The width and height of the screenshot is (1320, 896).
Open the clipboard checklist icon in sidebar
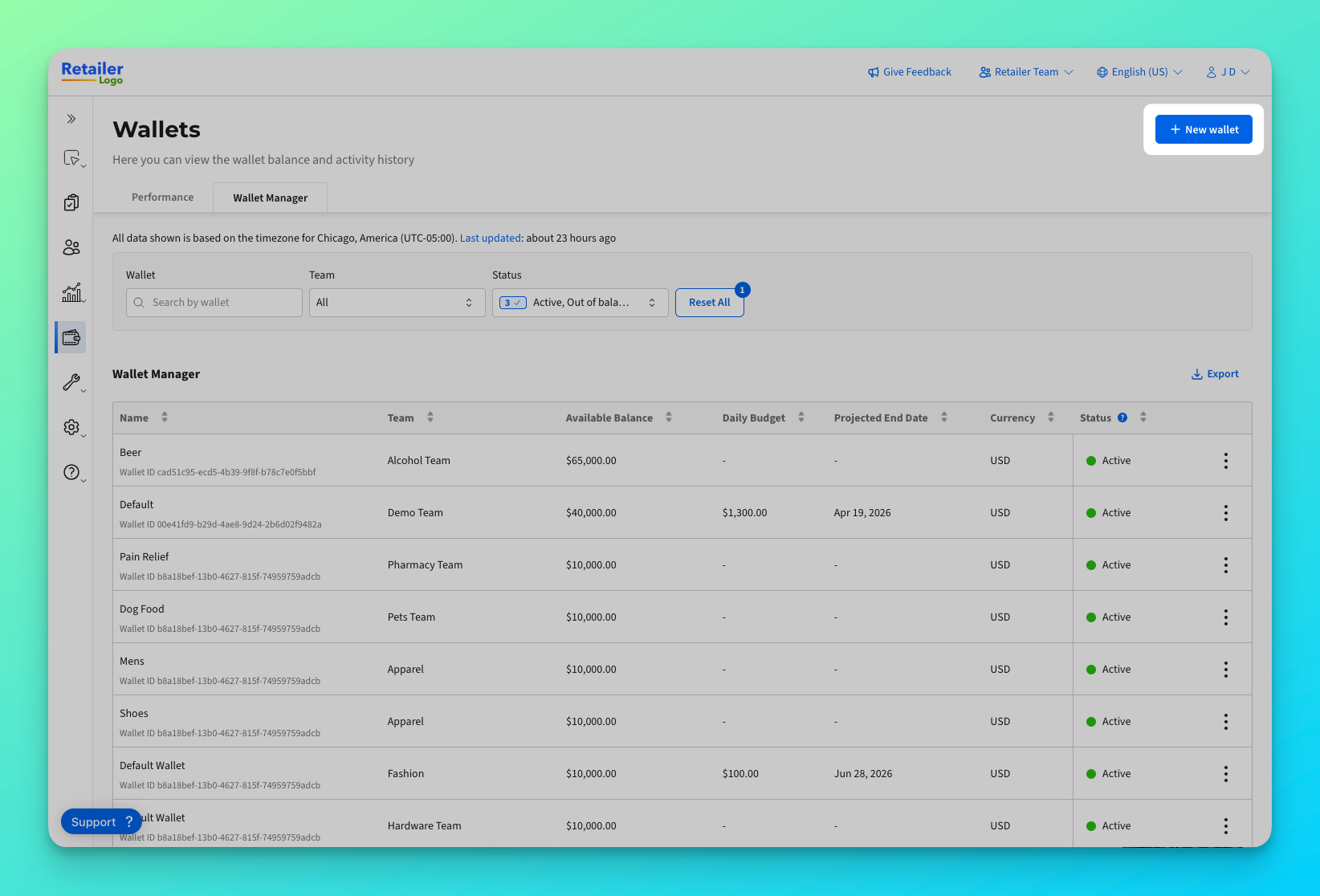point(71,202)
